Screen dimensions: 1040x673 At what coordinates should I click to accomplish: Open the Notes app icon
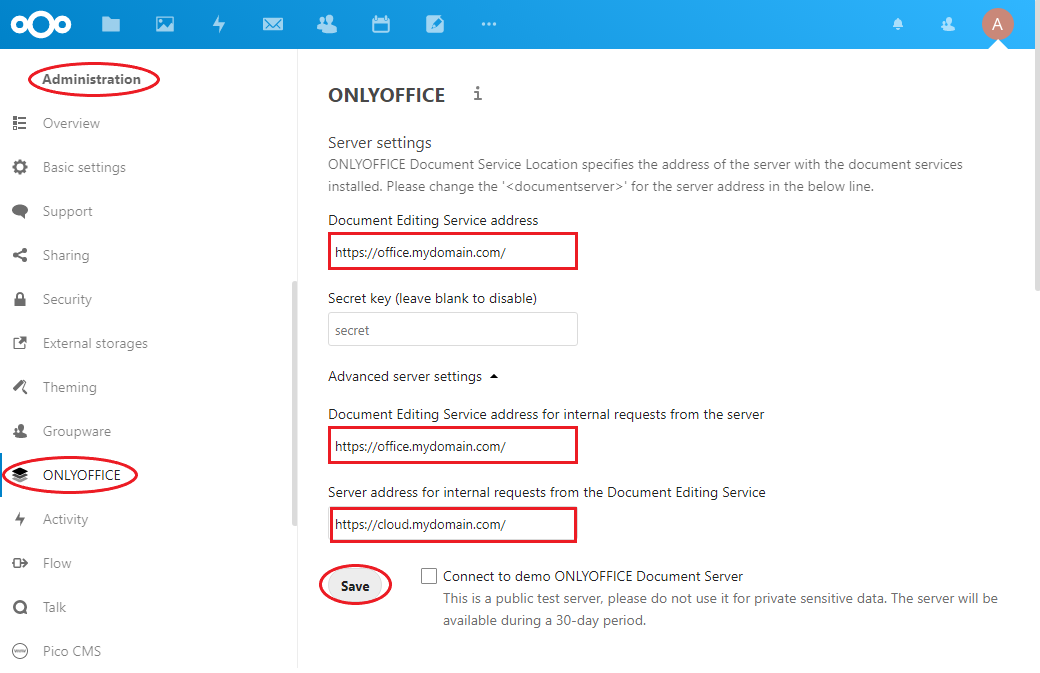[435, 25]
